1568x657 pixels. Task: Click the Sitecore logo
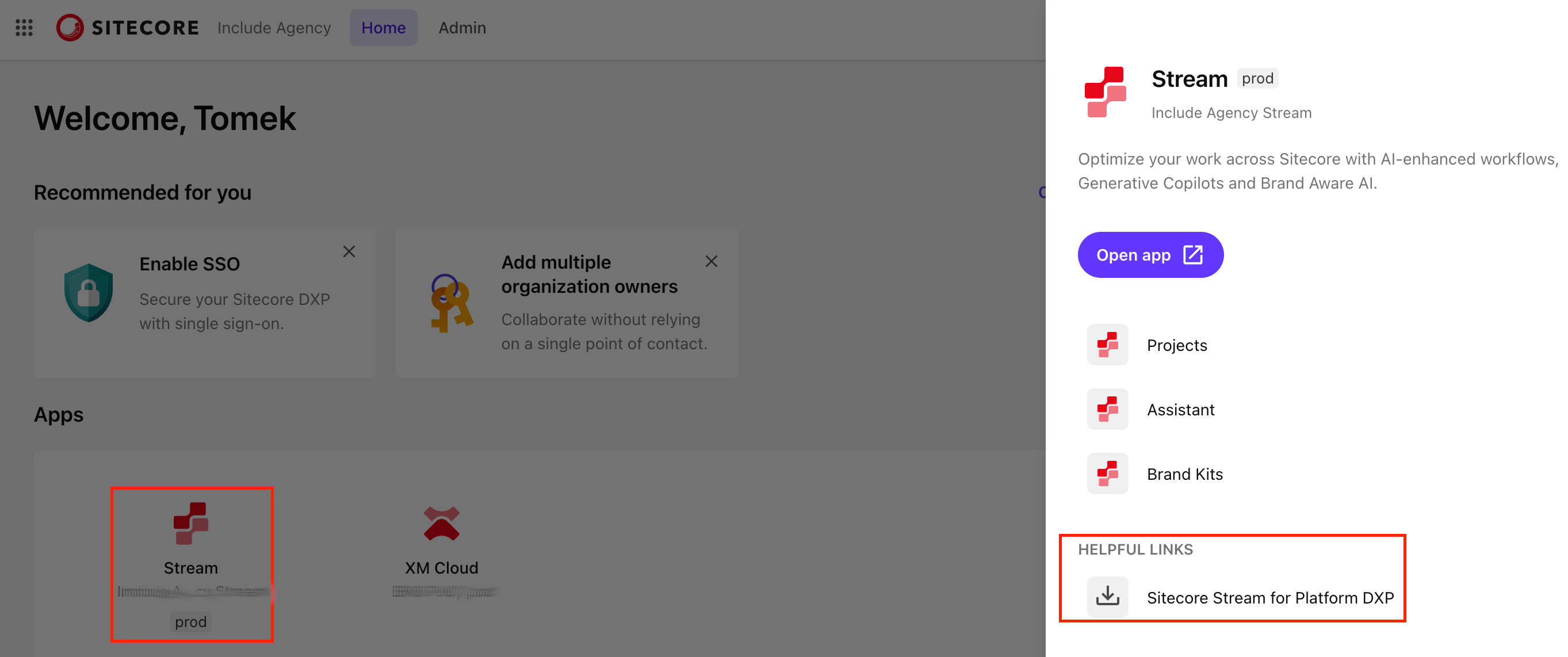pyautogui.click(x=128, y=28)
